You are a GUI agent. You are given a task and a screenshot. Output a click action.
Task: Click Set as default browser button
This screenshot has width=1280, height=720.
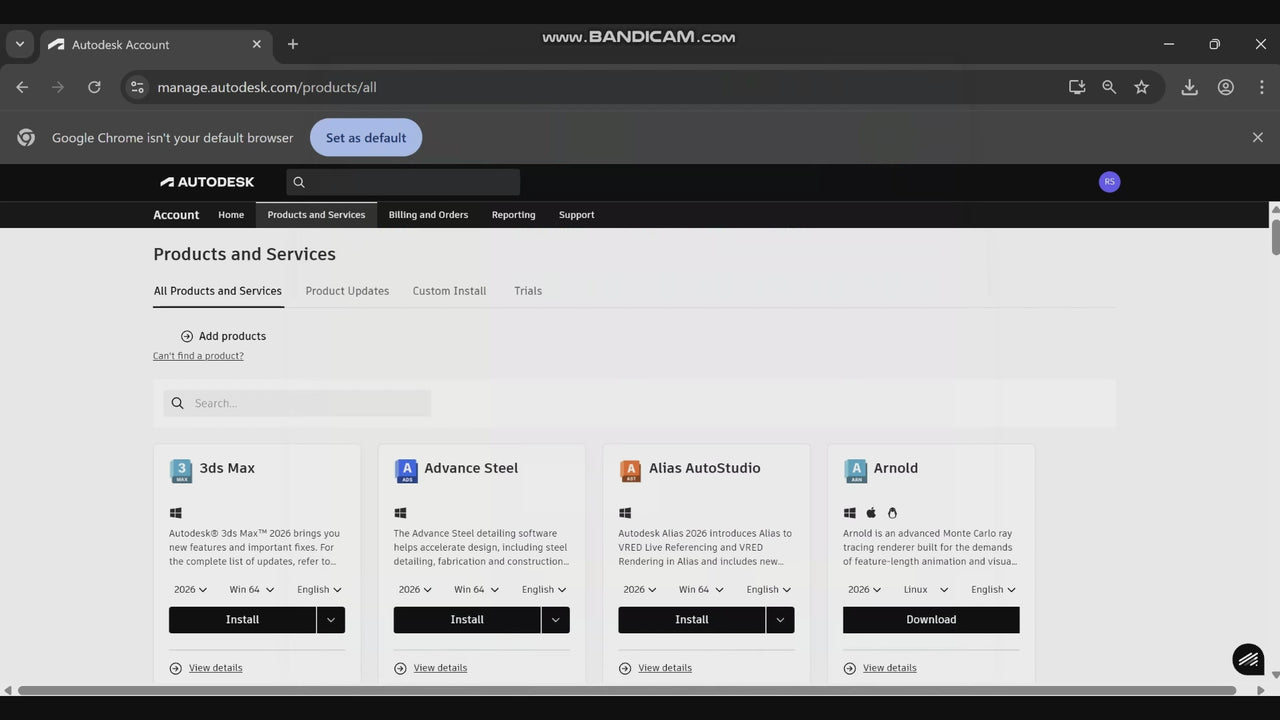[366, 138]
